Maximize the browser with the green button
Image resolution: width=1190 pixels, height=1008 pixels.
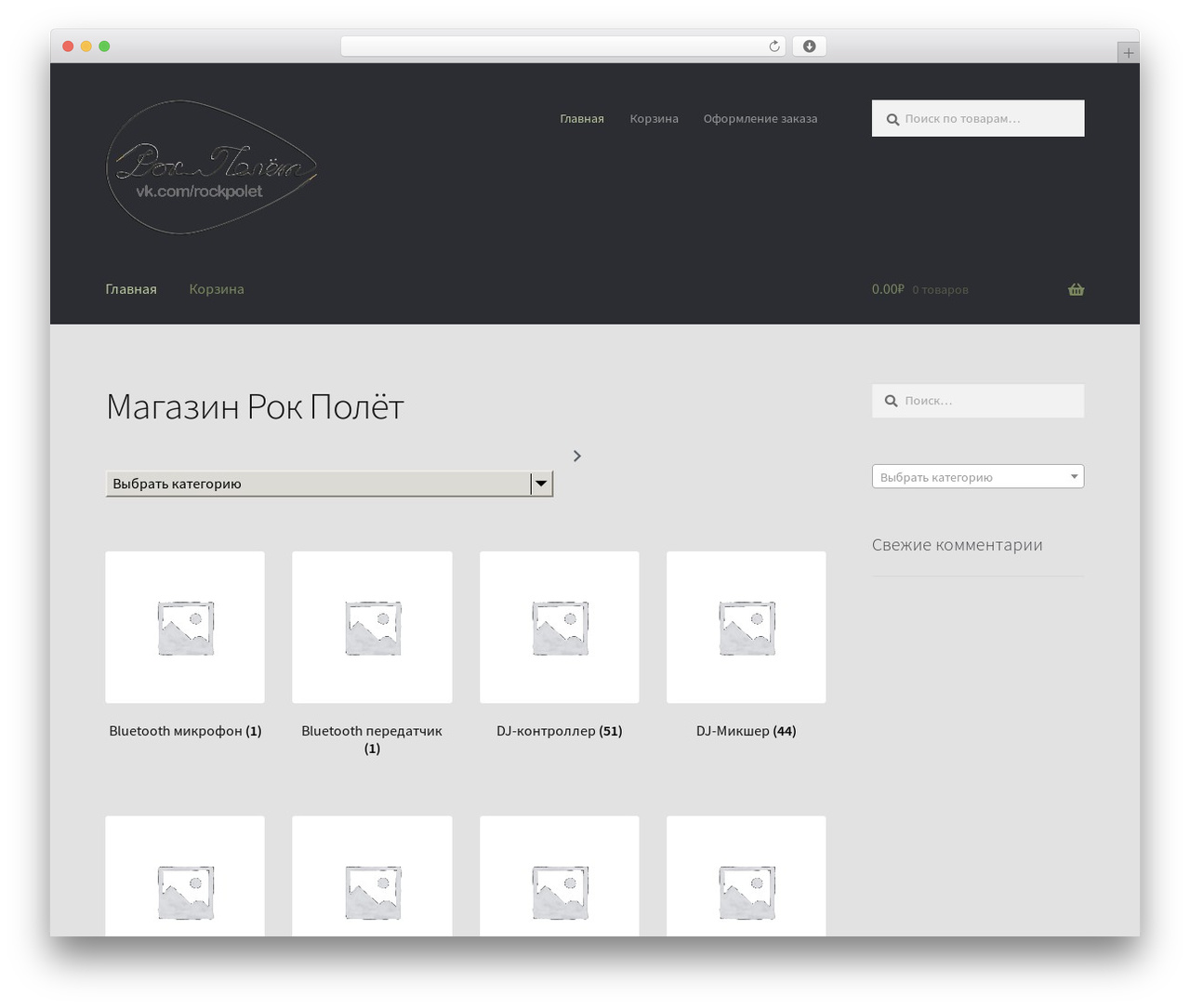tap(104, 46)
